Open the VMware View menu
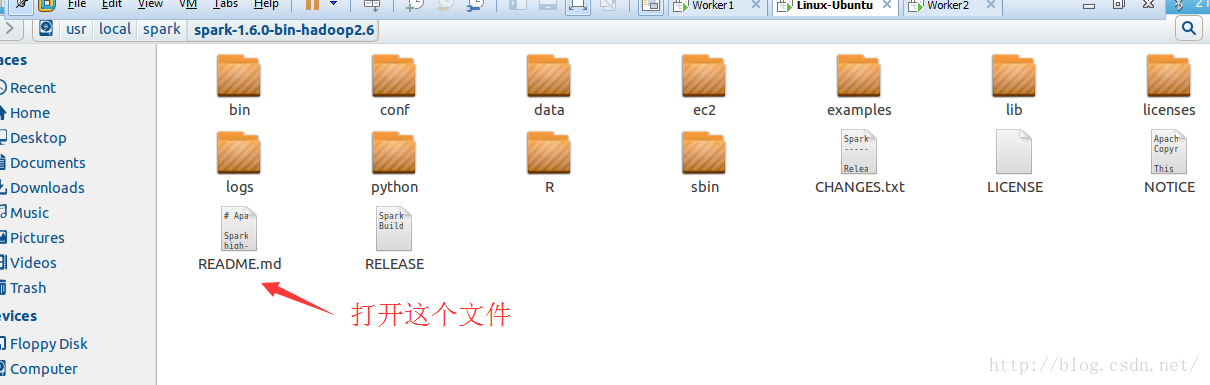The height and width of the screenshot is (385, 1210). click(x=150, y=4)
